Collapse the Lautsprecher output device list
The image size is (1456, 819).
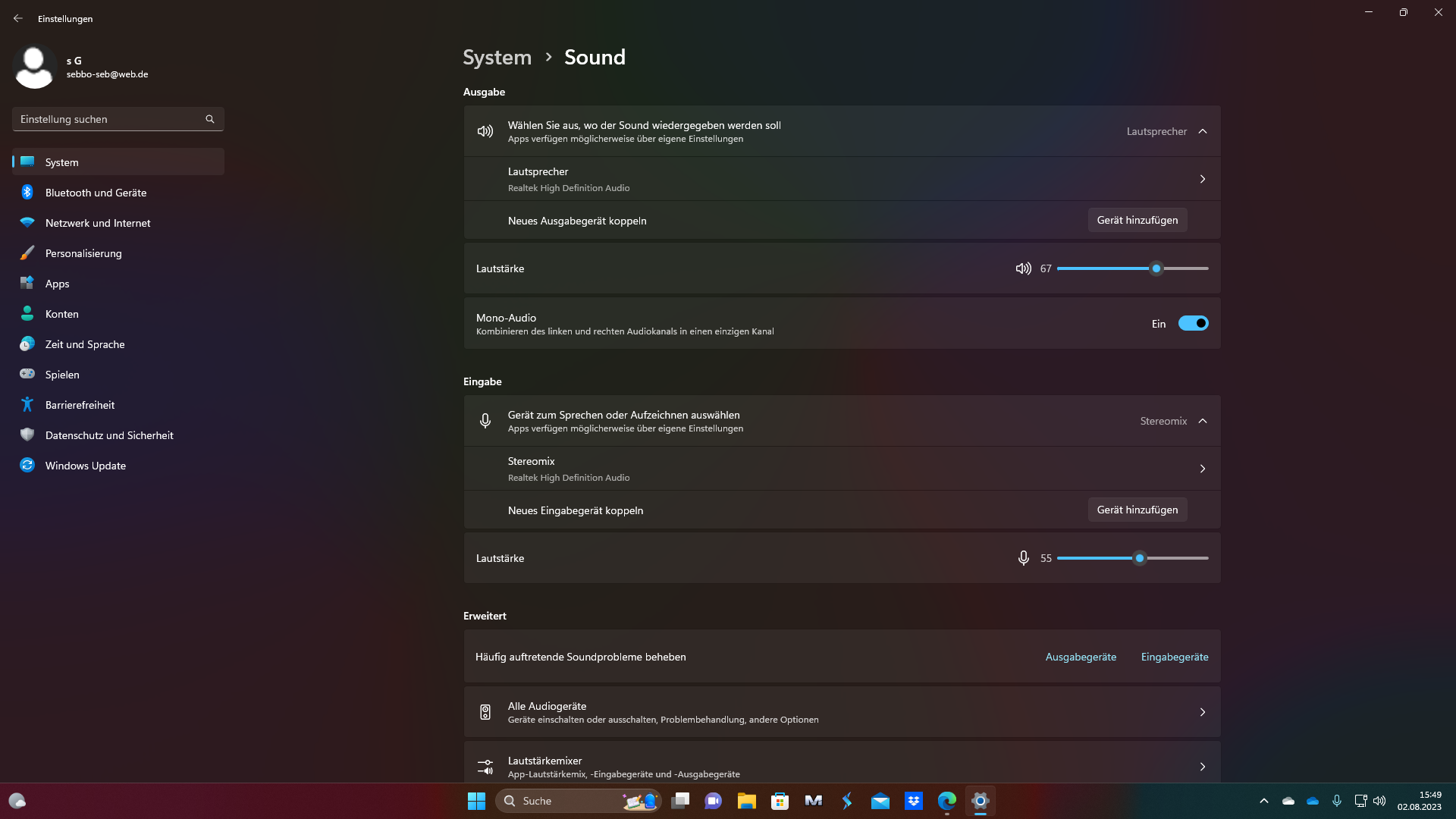coord(1203,131)
